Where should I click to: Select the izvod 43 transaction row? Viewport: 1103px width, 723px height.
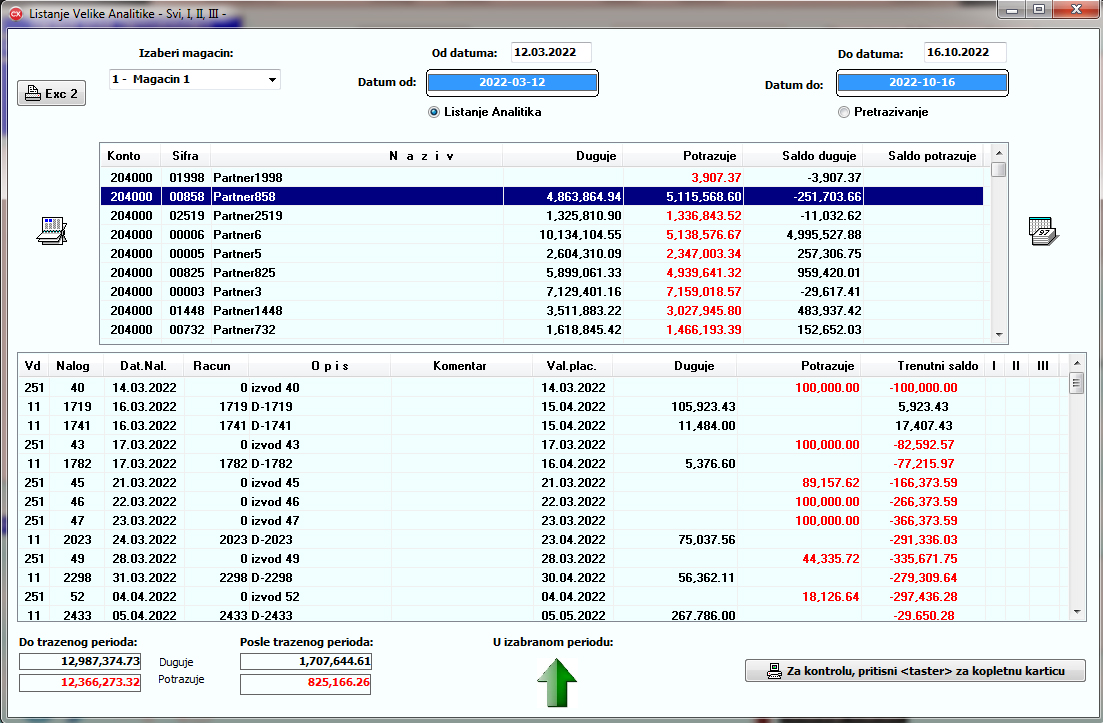point(543,444)
